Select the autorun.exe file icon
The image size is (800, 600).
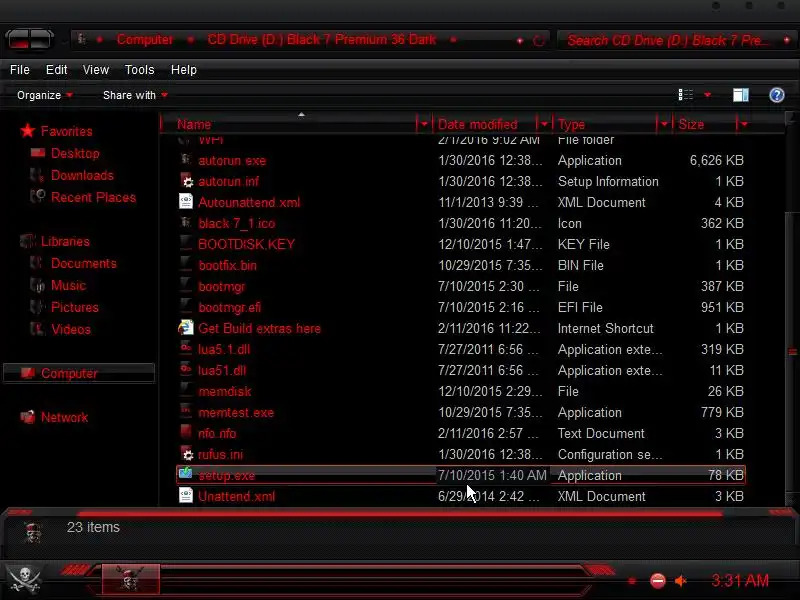186,160
